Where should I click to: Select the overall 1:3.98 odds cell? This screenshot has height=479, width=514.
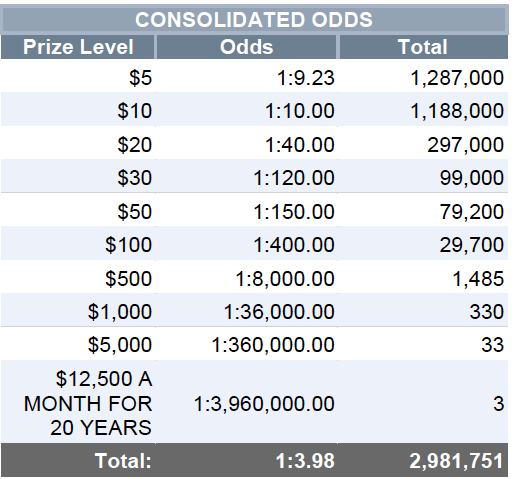pos(246,460)
